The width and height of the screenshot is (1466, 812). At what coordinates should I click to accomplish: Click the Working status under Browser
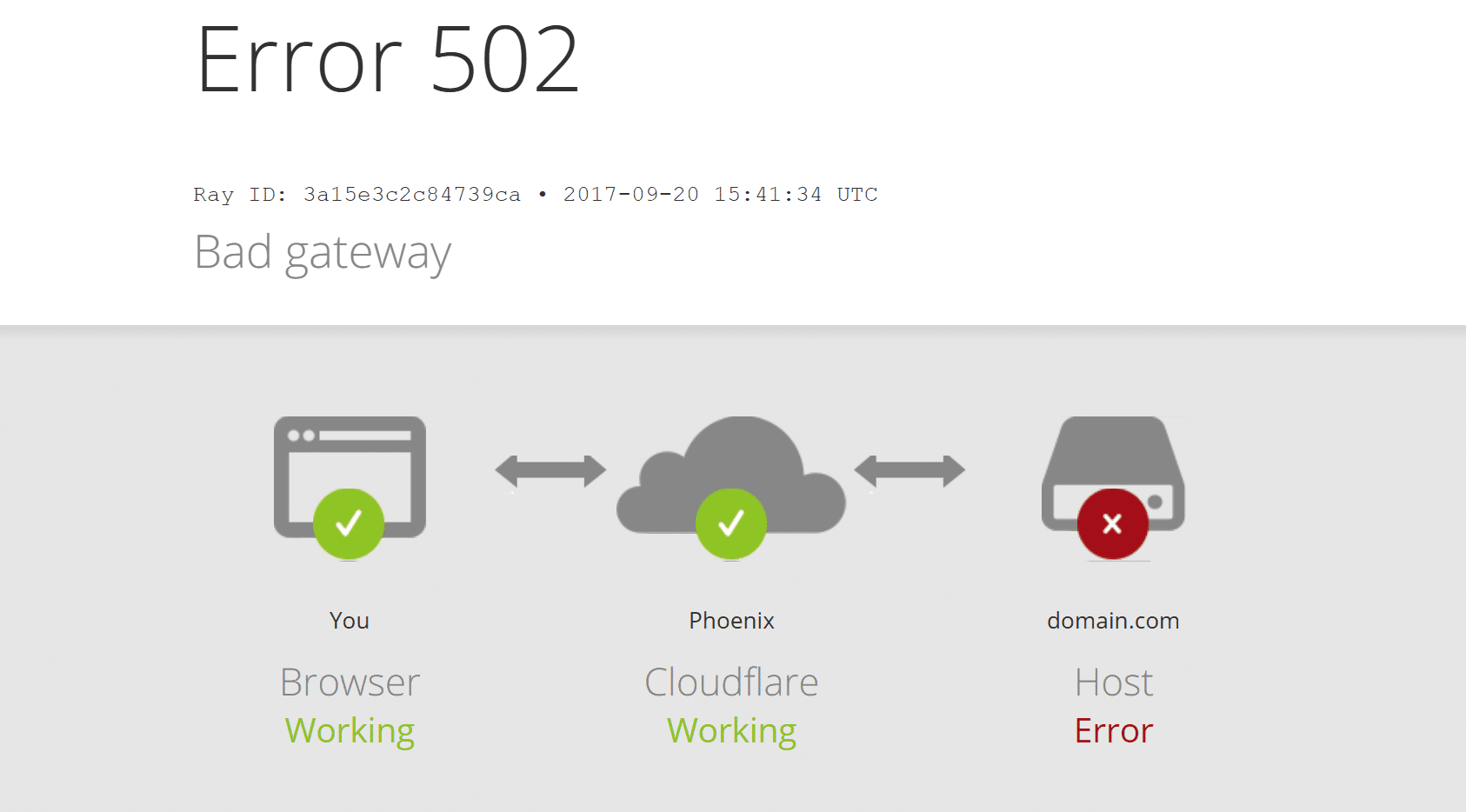350,732
